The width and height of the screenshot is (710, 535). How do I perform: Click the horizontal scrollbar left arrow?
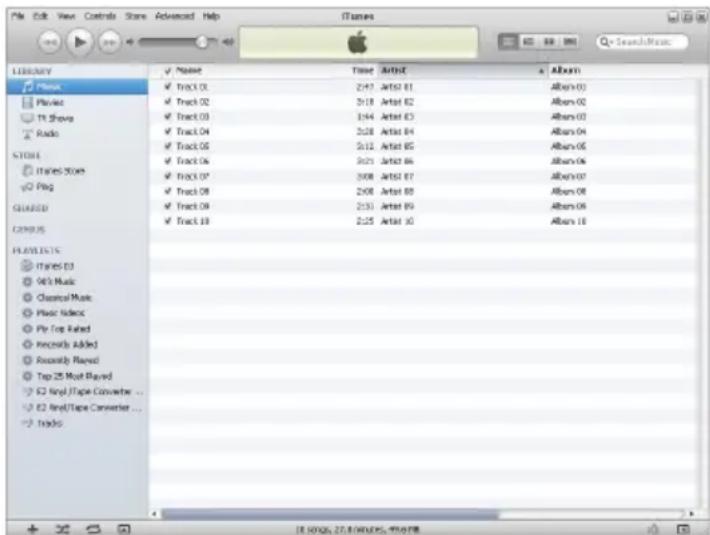click(154, 514)
